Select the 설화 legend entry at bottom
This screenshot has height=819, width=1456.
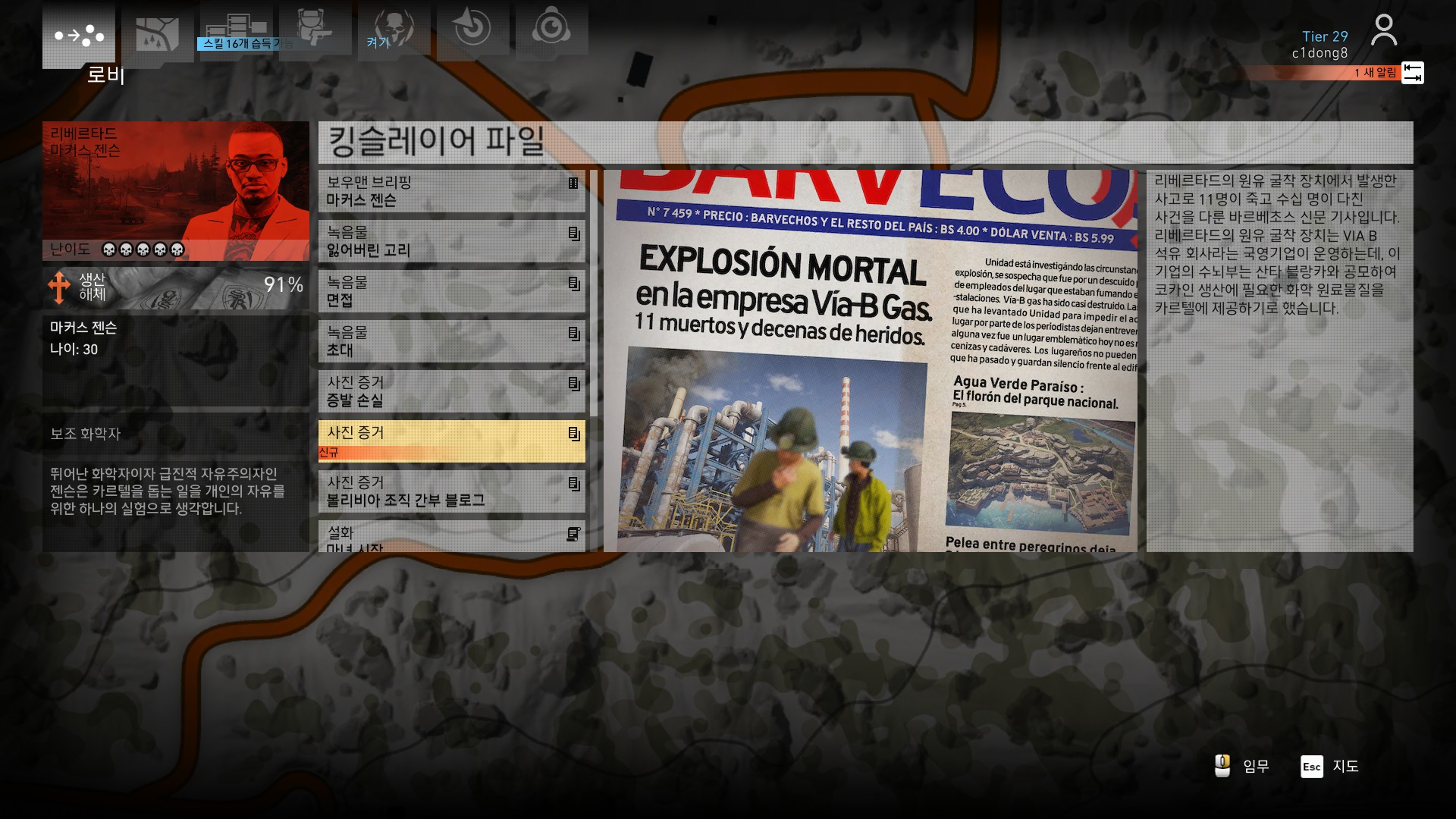pos(451,537)
